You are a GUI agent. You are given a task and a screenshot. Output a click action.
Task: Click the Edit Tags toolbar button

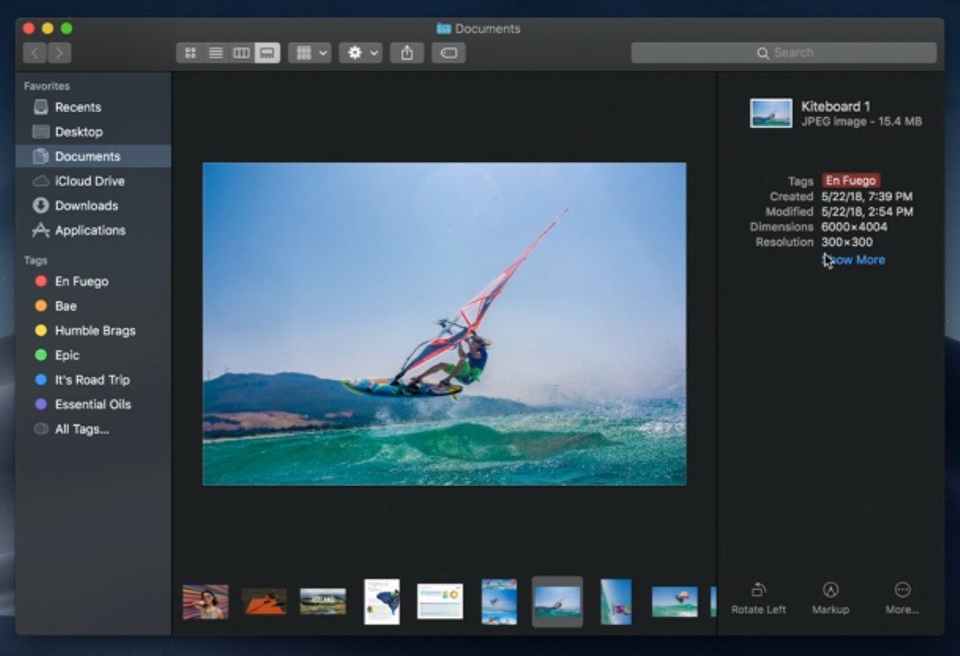pyautogui.click(x=449, y=53)
